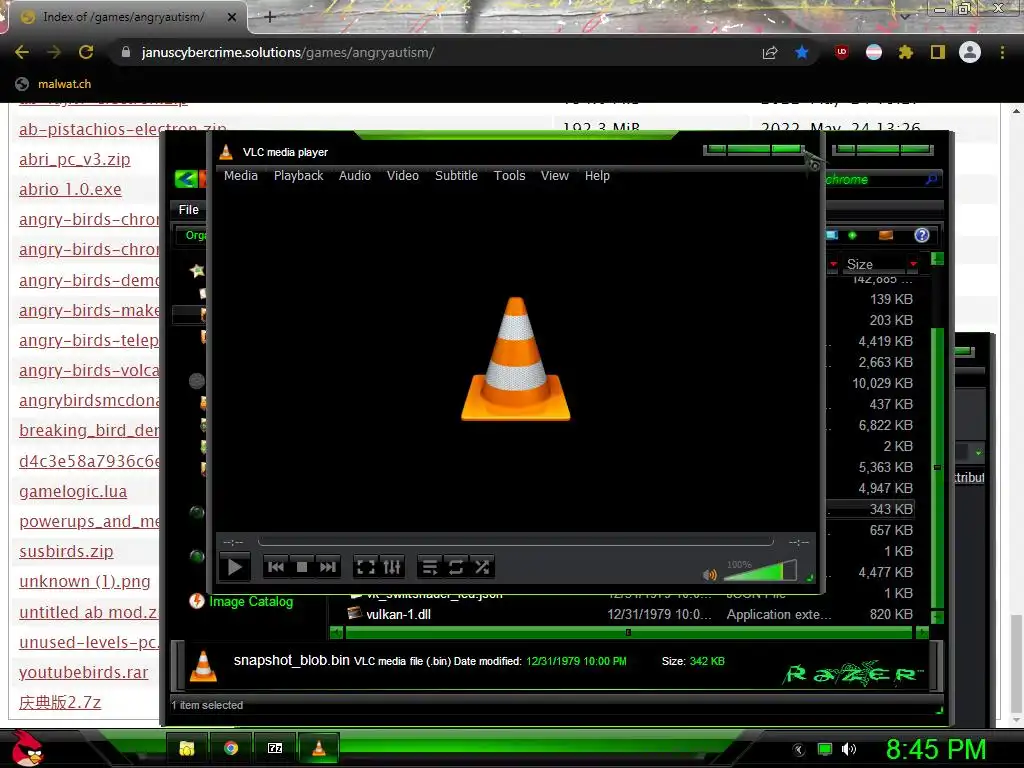
Task: Open Chrome three-dot menu
Action: pos(1002,52)
